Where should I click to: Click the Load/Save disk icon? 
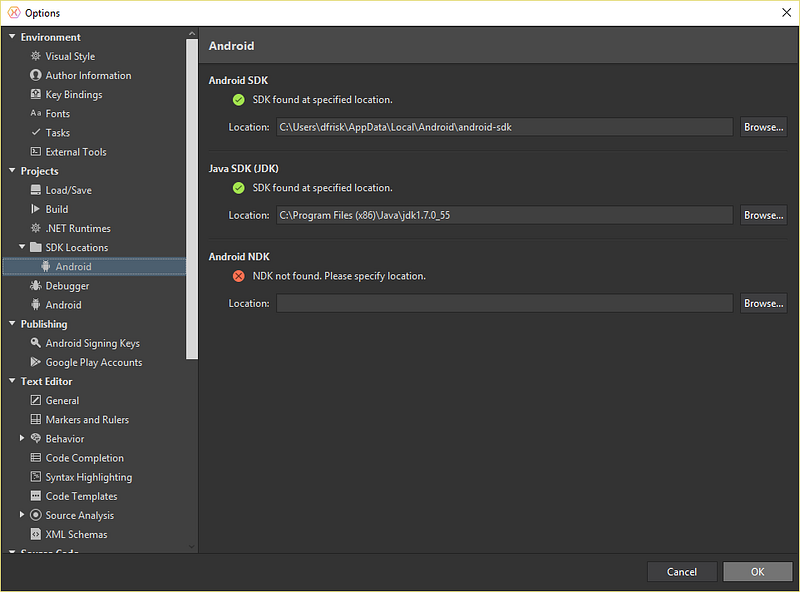pos(36,190)
